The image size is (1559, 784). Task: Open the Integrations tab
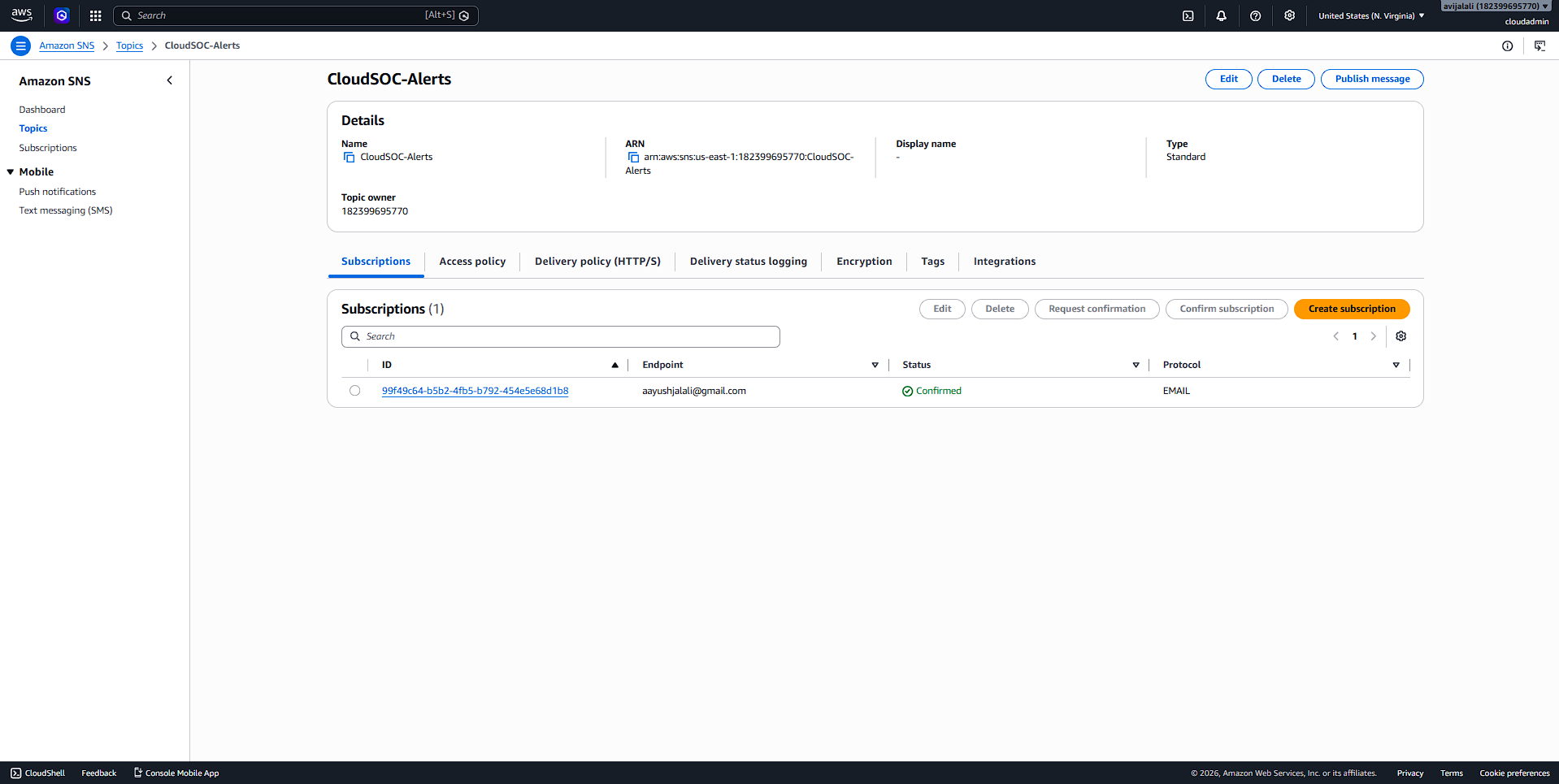(1005, 262)
